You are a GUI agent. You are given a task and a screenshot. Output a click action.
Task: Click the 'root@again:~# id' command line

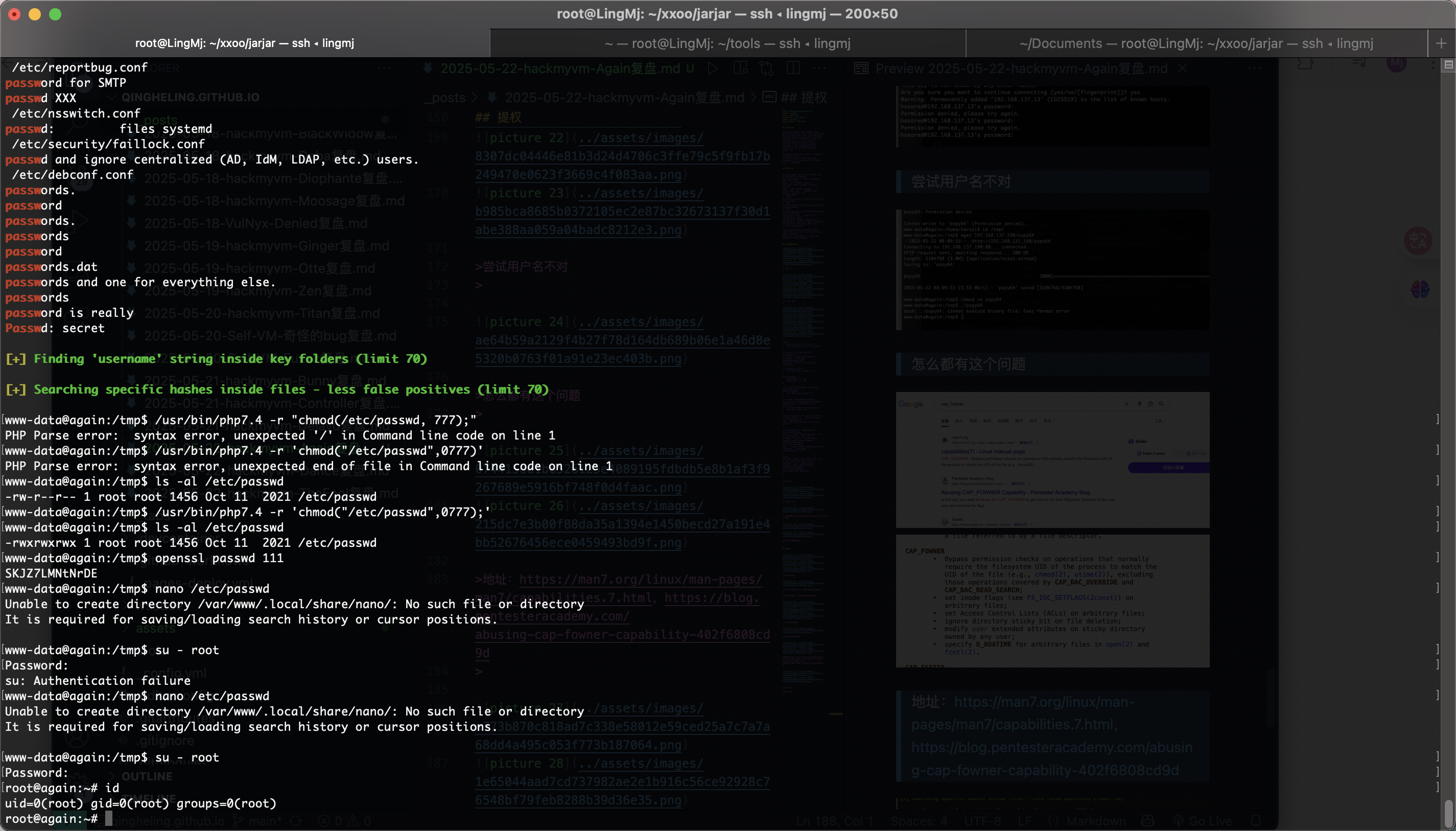click(x=62, y=789)
